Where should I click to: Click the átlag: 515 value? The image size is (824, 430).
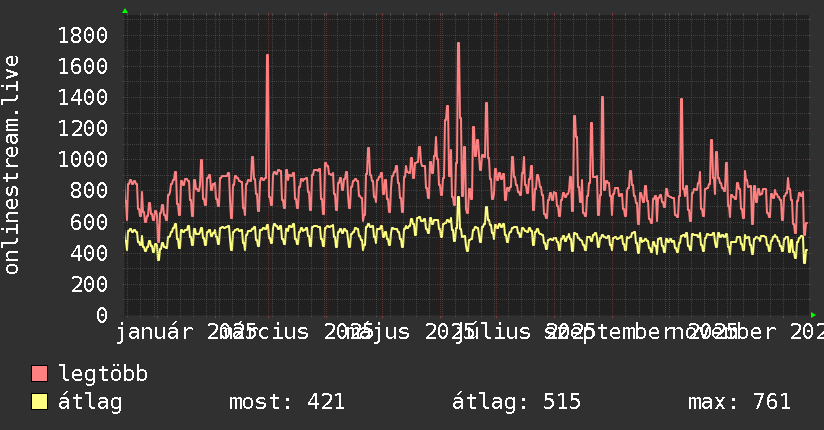(x=517, y=402)
